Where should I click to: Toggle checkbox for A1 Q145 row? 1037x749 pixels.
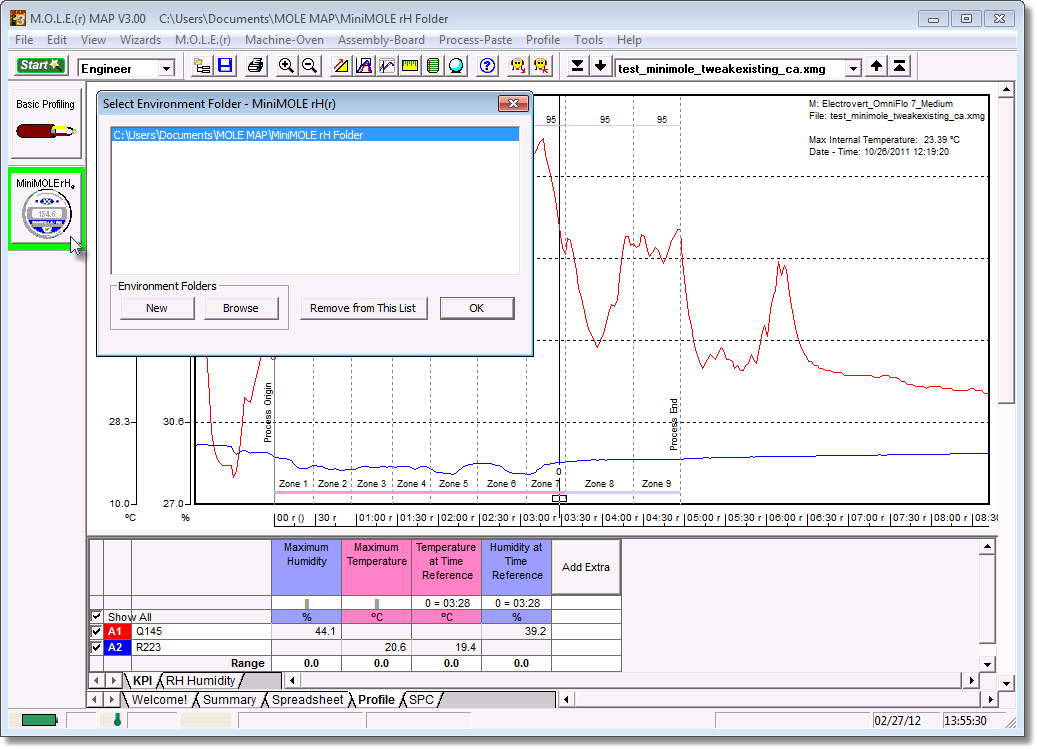click(97, 631)
